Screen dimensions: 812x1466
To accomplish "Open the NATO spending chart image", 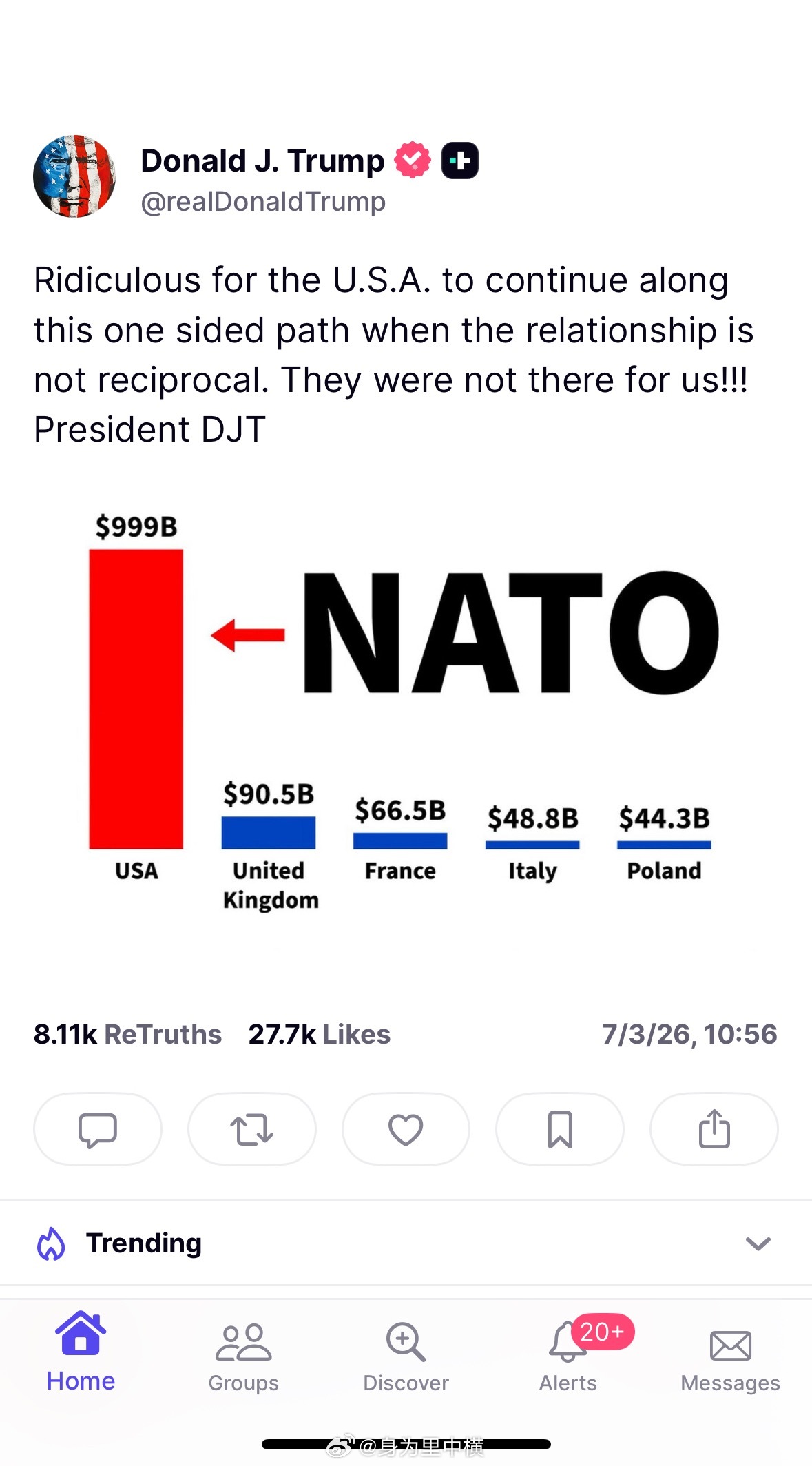I will pos(406,713).
